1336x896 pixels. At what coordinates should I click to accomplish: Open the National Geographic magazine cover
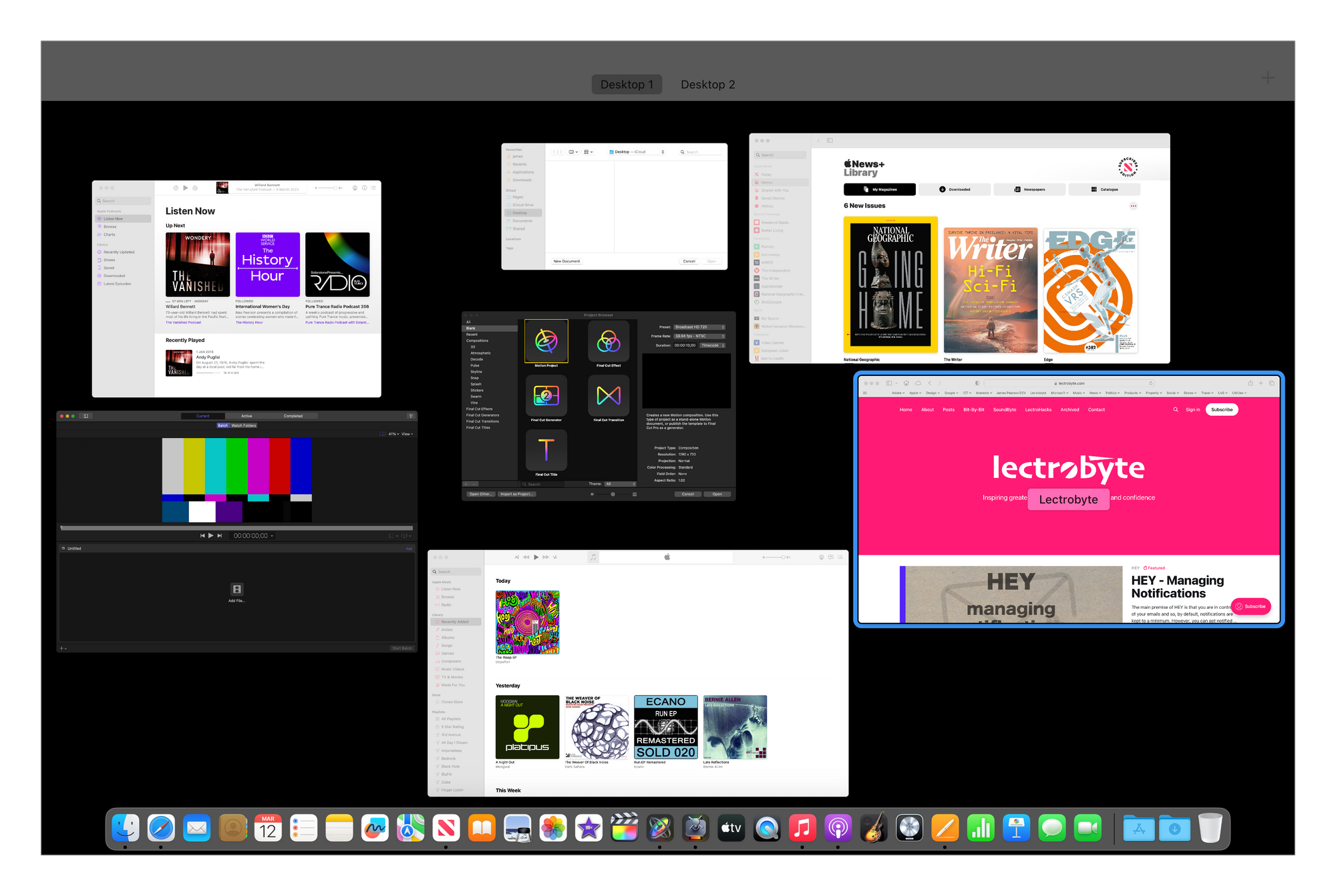pyautogui.click(x=890, y=285)
